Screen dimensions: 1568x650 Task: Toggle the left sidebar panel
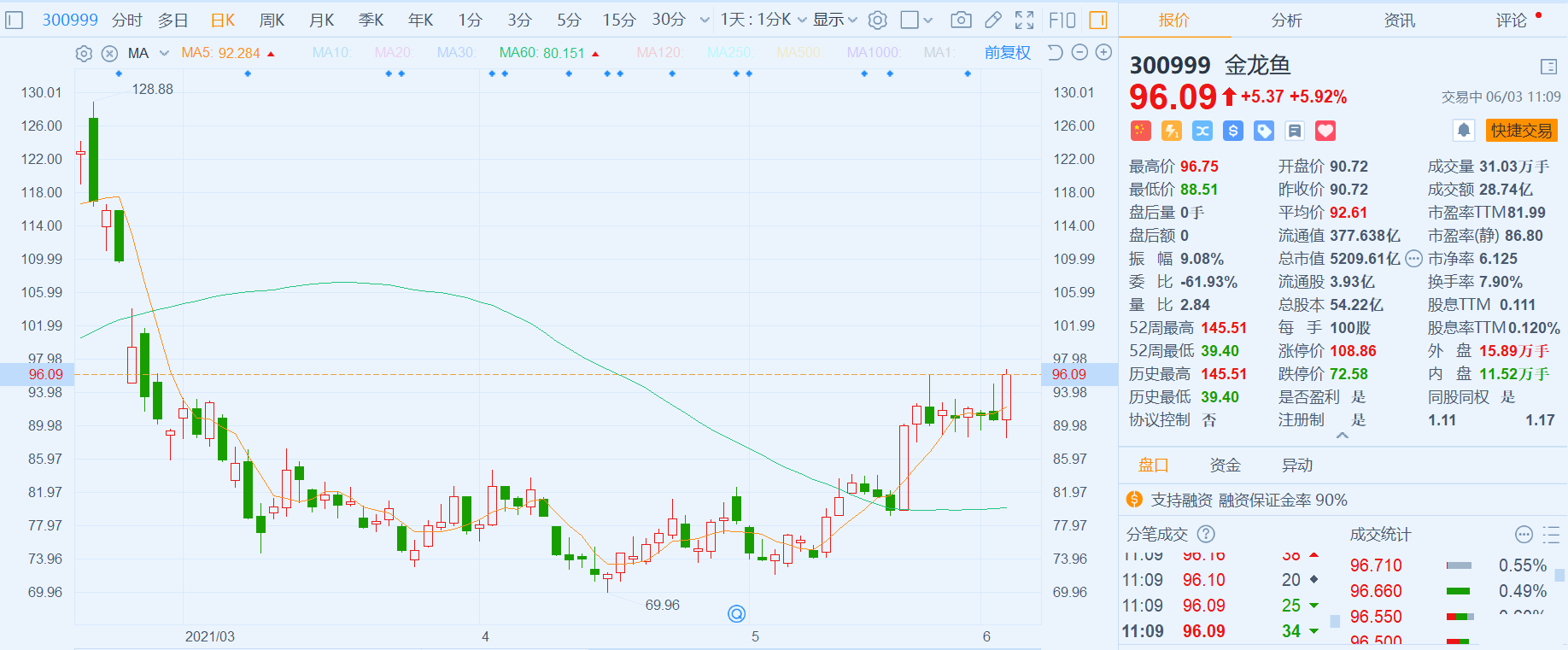15,20
